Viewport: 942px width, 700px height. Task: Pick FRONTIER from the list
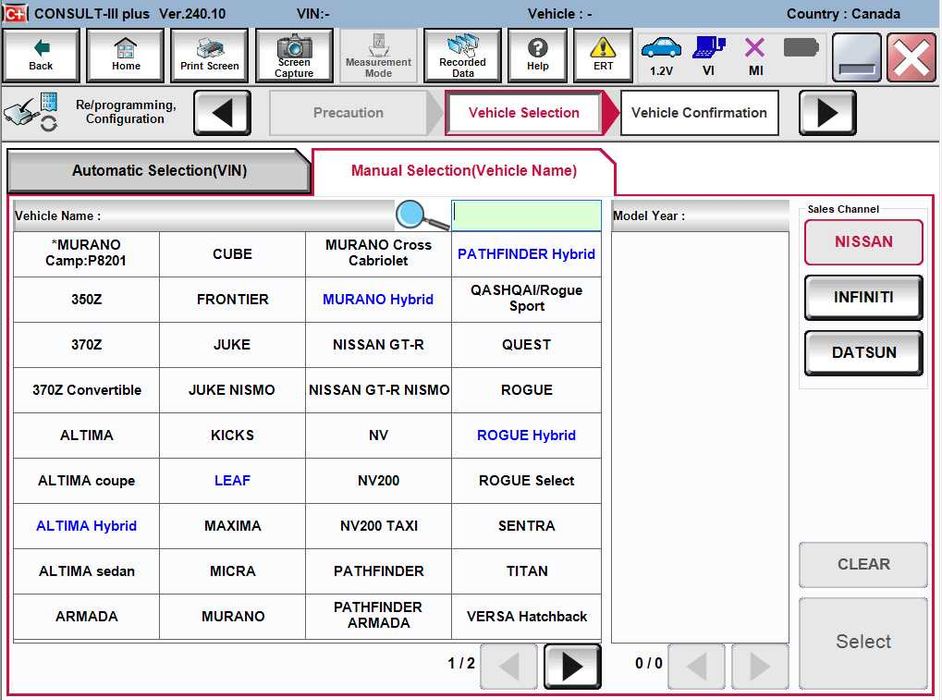point(232,299)
